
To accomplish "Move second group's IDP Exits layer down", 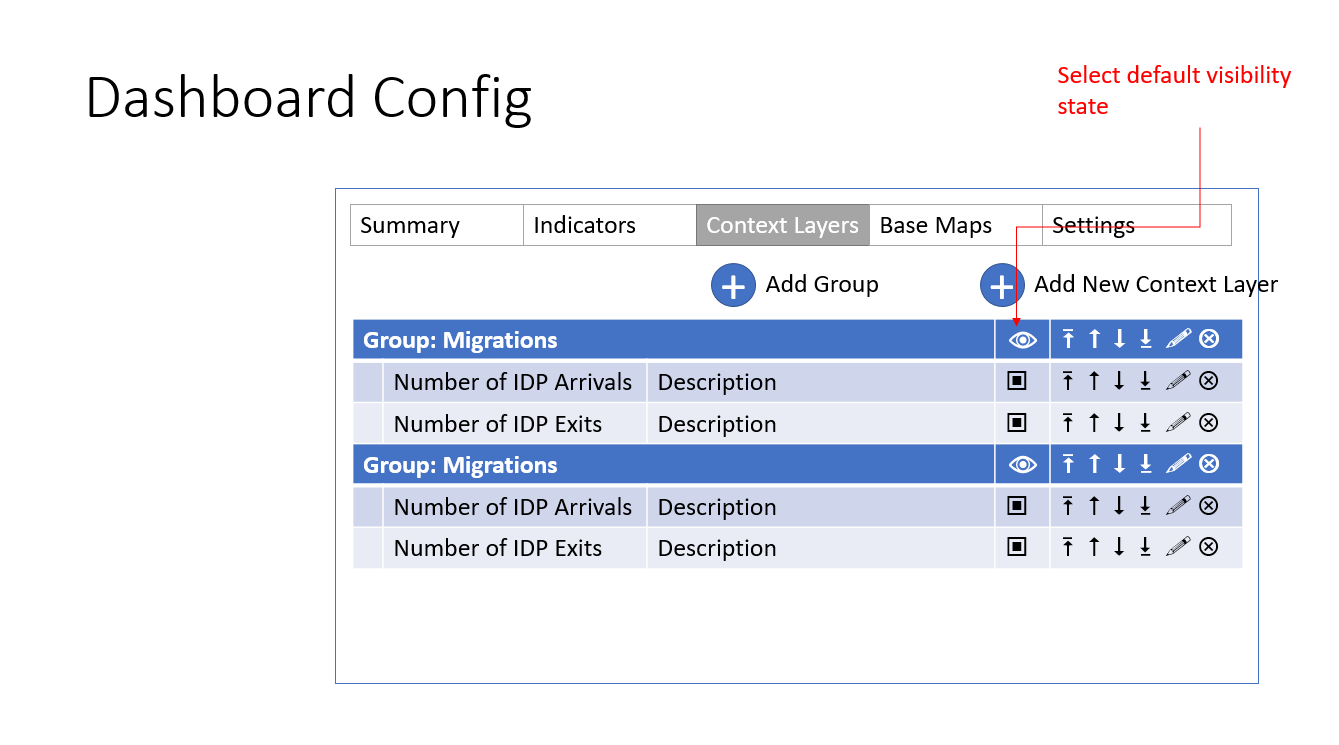I will tap(1119, 547).
